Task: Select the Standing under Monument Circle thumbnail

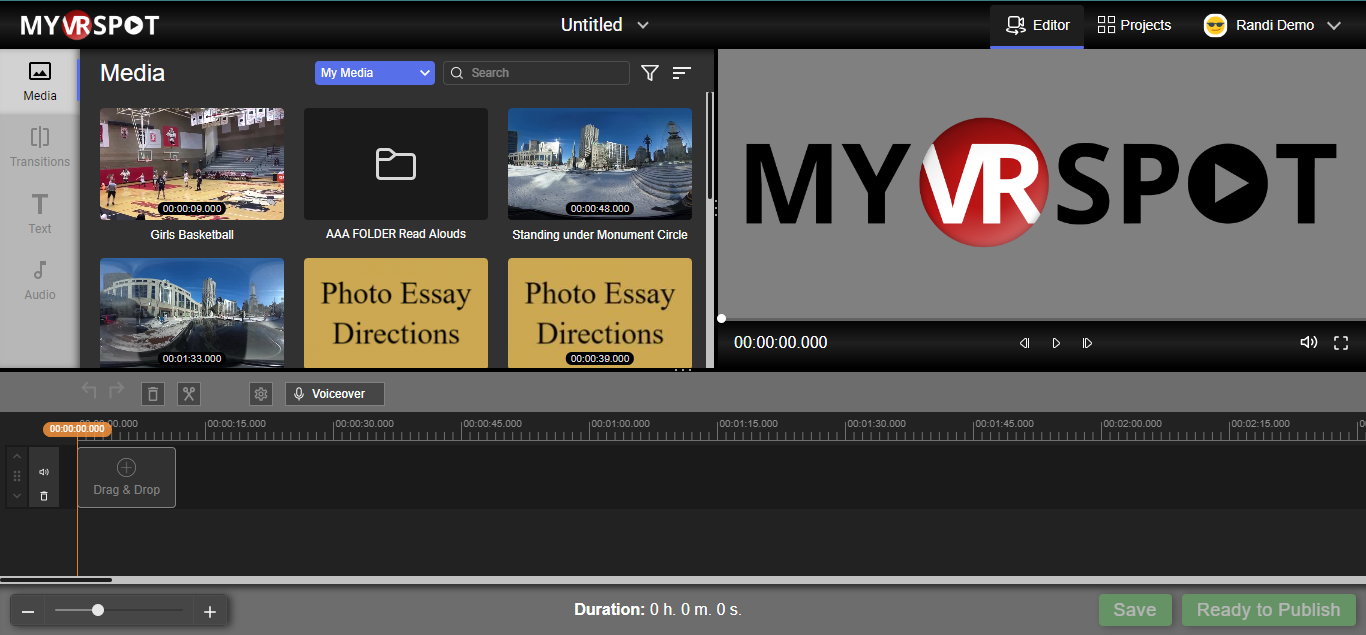Action: (600, 164)
